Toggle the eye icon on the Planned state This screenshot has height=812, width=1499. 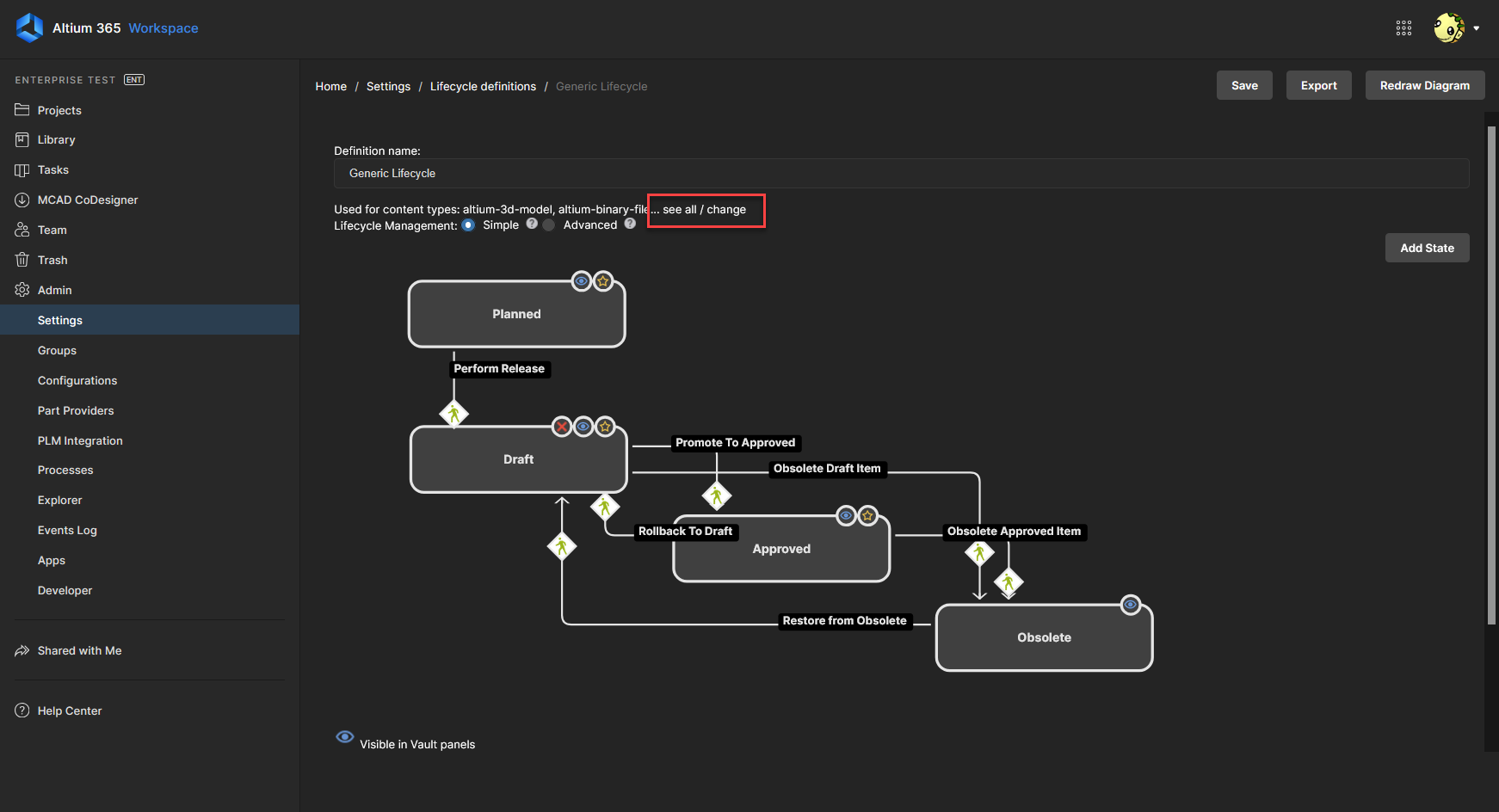pos(582,281)
